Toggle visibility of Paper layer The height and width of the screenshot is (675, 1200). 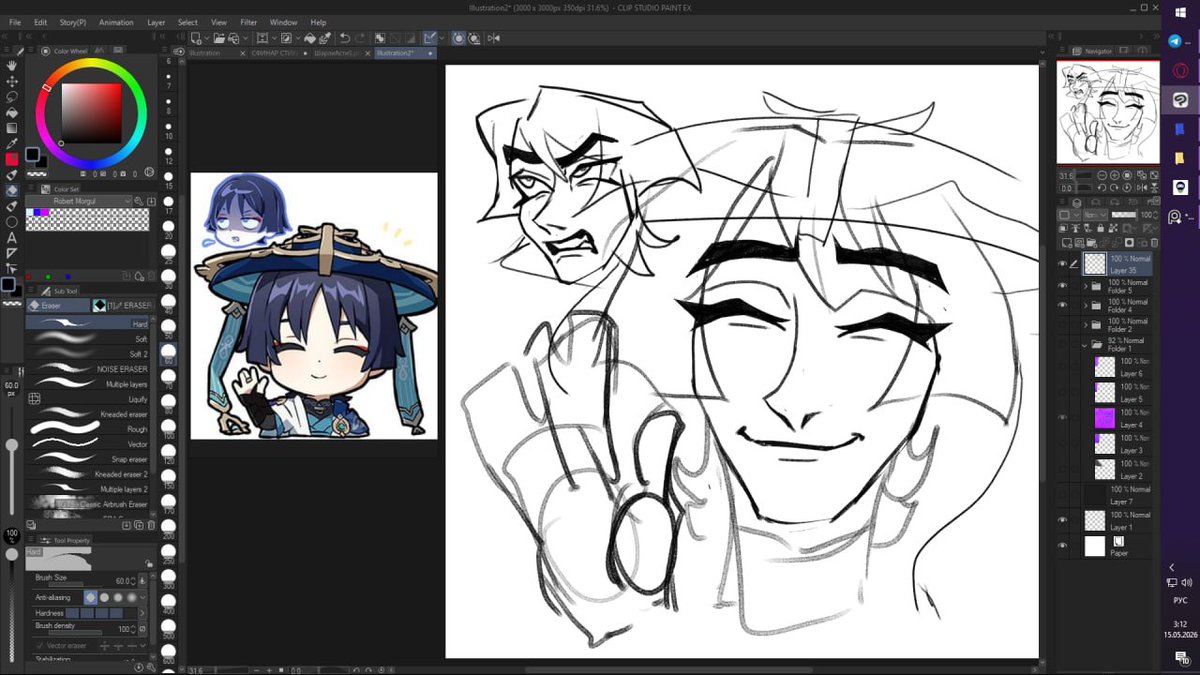click(1063, 546)
